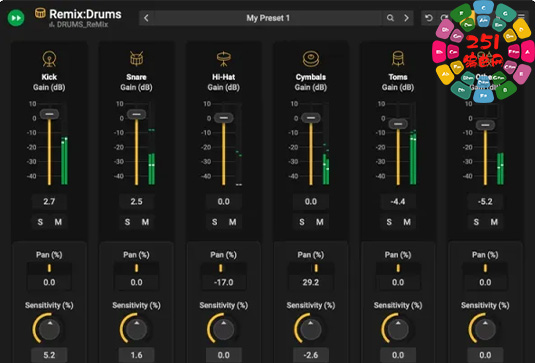This screenshot has height=363, width=535.
Task: Click the Hi-Hat icon
Action: [223, 59]
